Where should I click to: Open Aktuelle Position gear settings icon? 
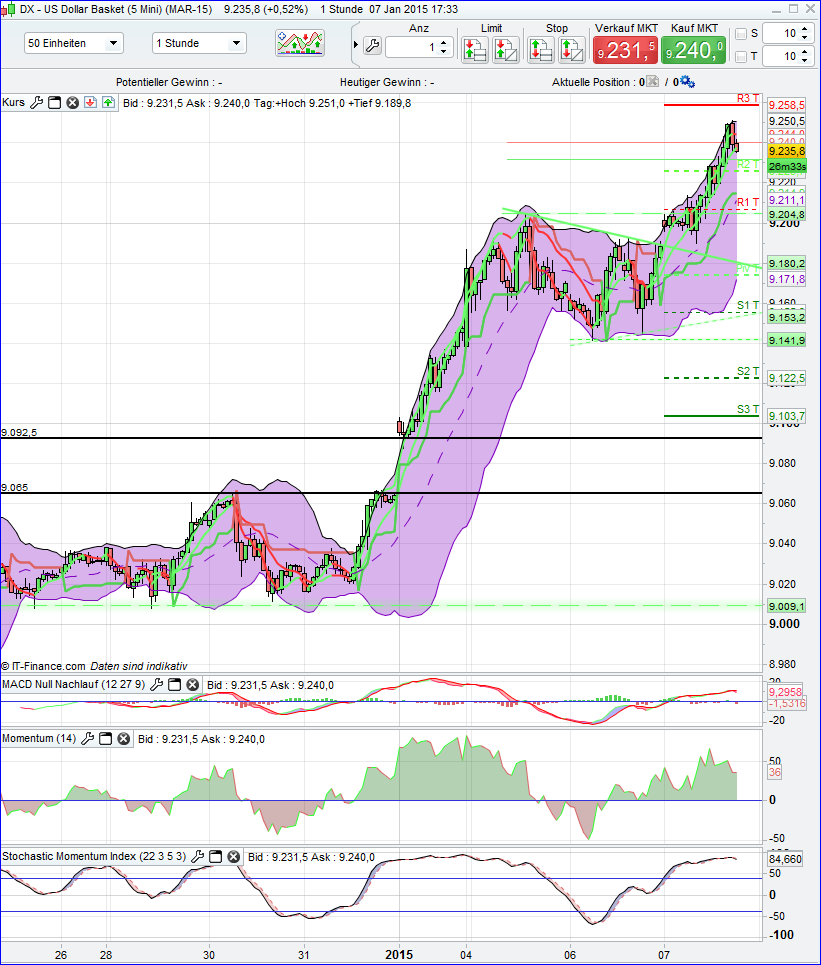(686, 83)
